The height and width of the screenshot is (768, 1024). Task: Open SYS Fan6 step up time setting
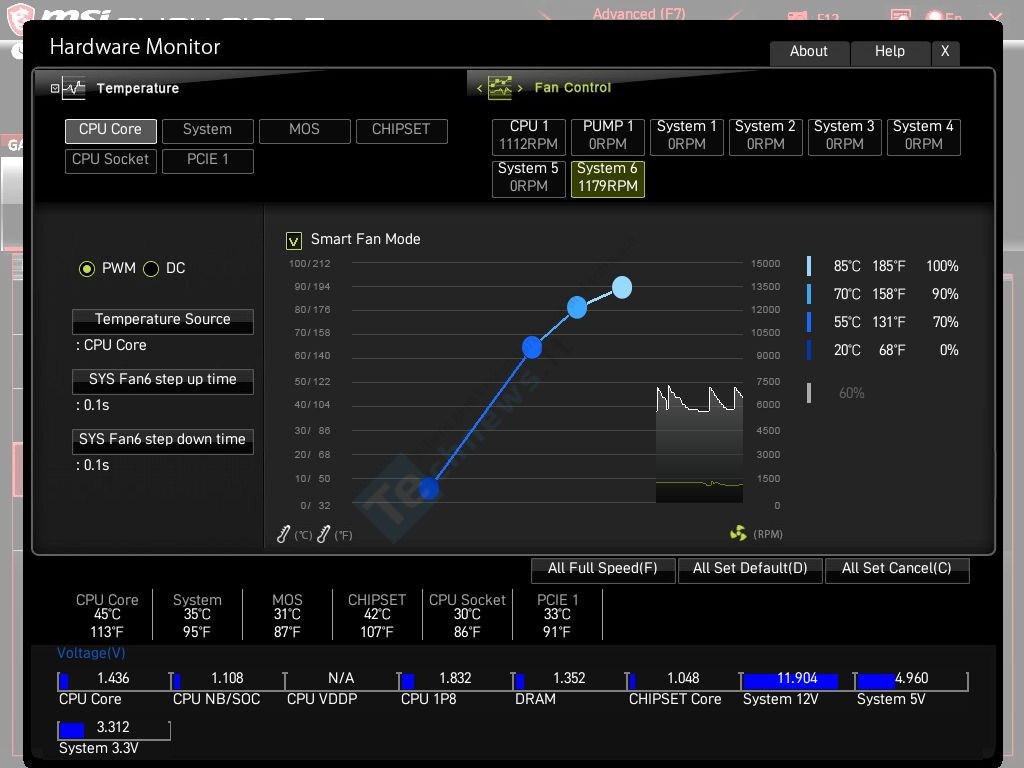pos(163,381)
